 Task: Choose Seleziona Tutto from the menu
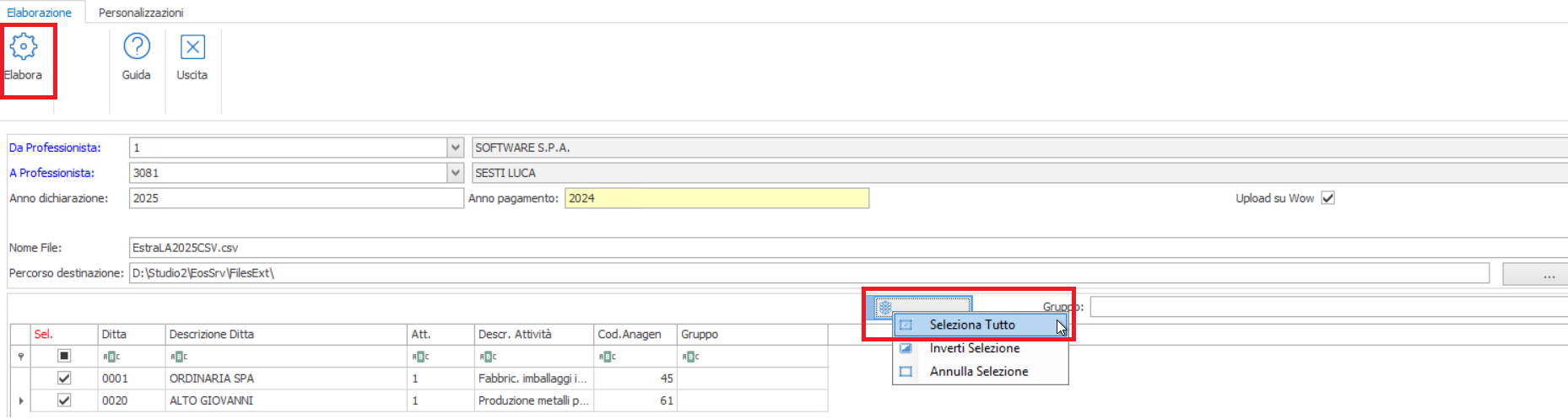[972, 325]
